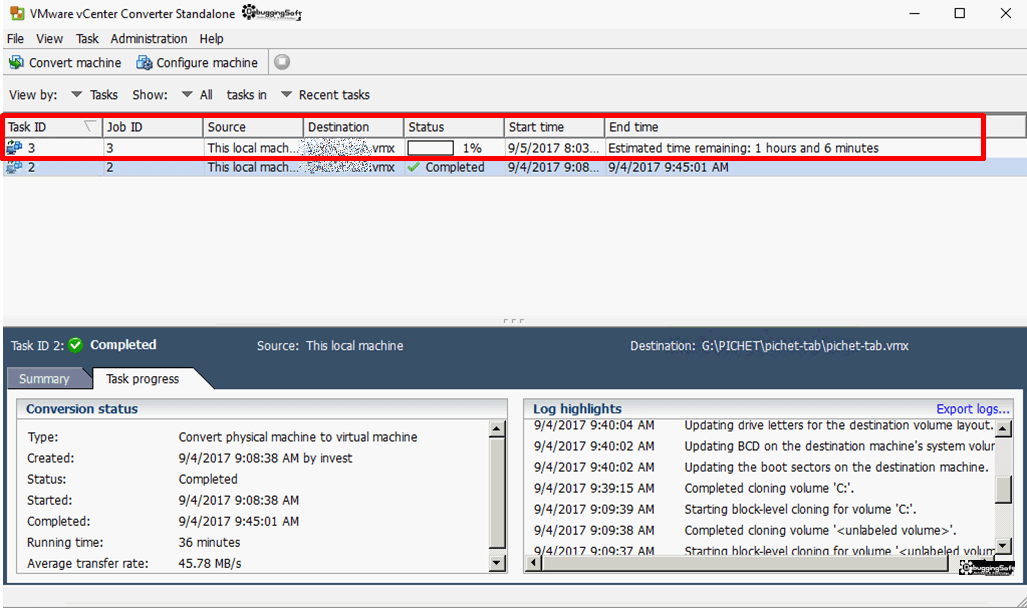The width and height of the screenshot is (1027, 608).
Task: Click the Log highlights horizontal scrollbar thumb
Action: (745, 563)
